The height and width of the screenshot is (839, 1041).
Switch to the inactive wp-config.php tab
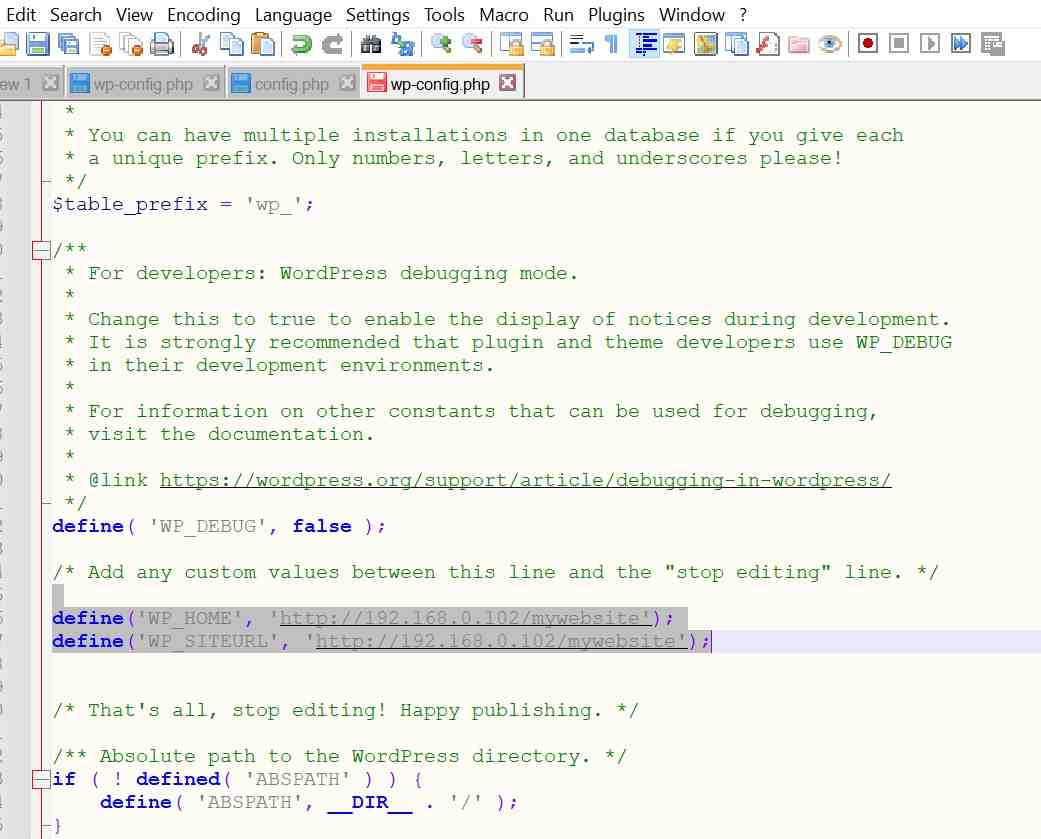click(142, 84)
